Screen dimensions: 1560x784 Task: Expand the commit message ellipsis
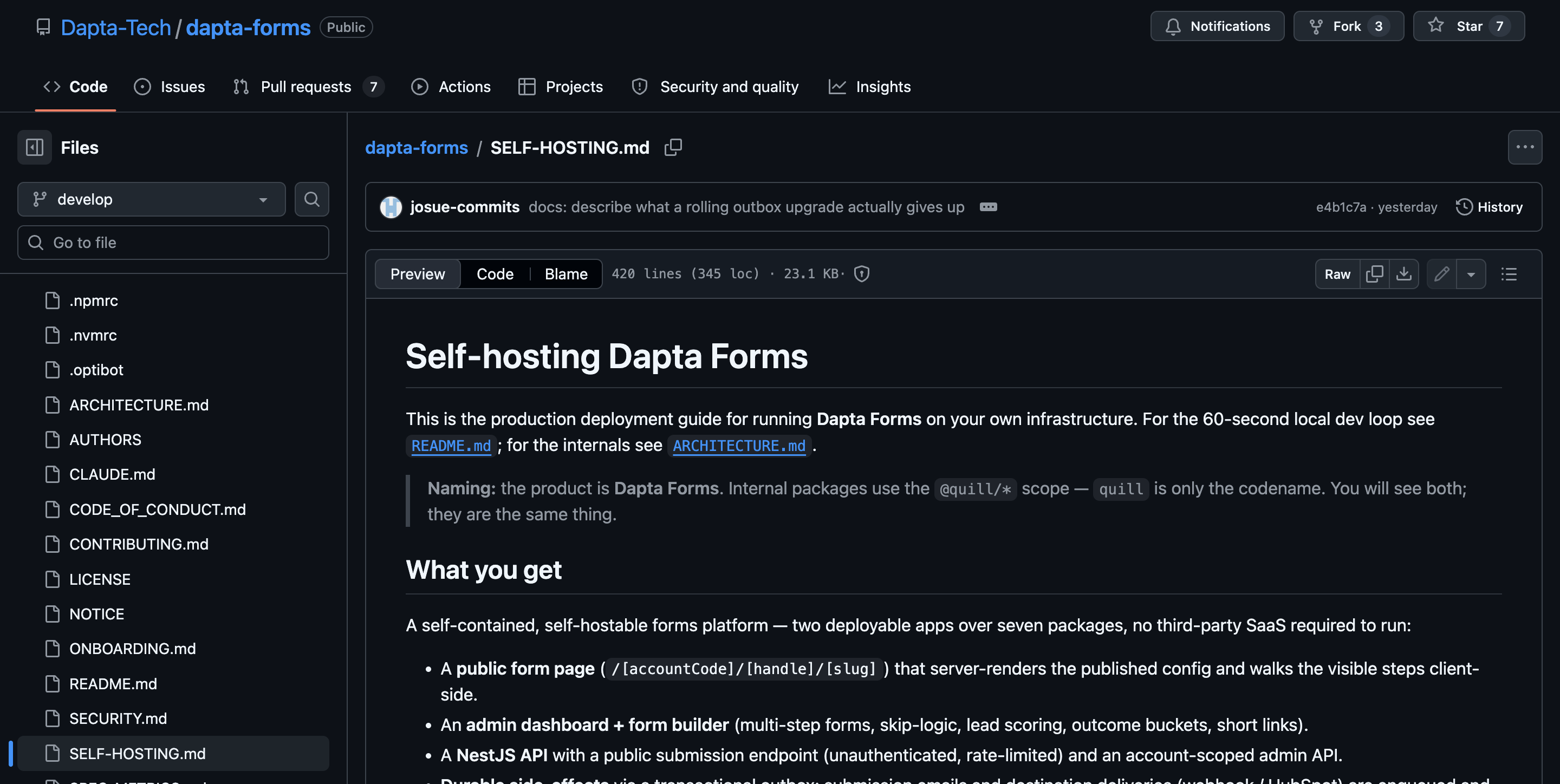pos(989,207)
